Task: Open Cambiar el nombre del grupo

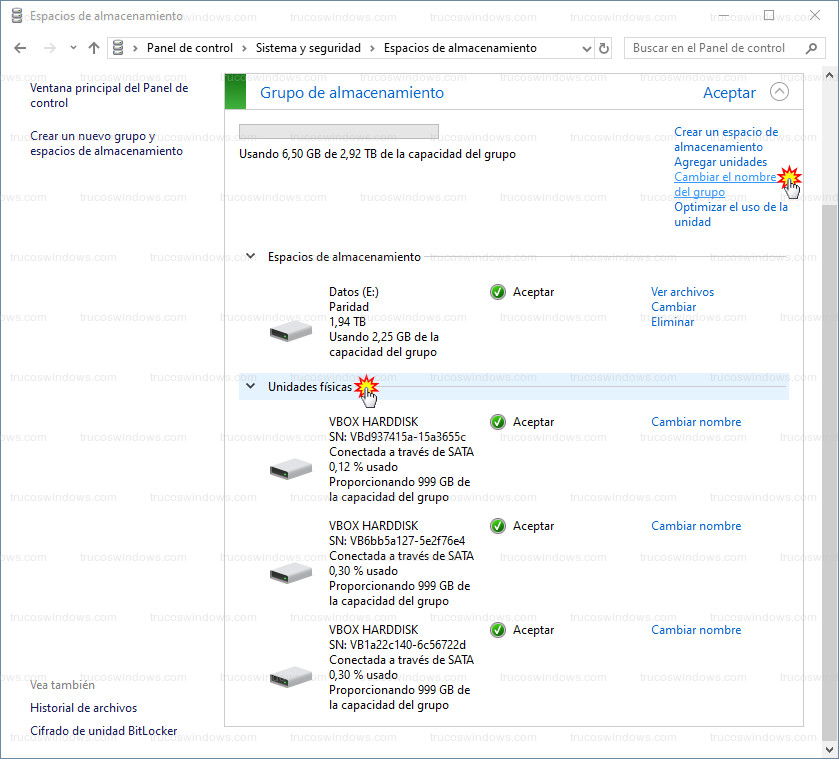Action: coord(724,184)
